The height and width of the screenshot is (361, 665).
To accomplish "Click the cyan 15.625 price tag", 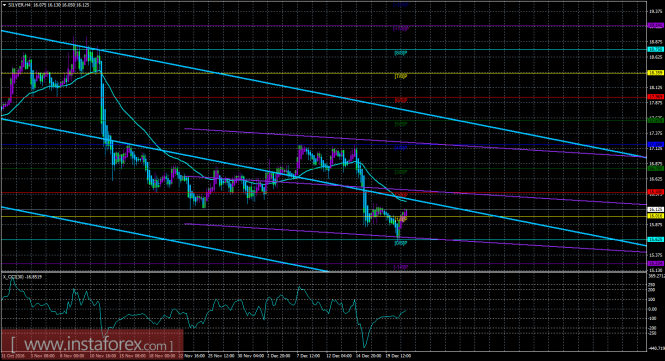I will click(x=655, y=240).
